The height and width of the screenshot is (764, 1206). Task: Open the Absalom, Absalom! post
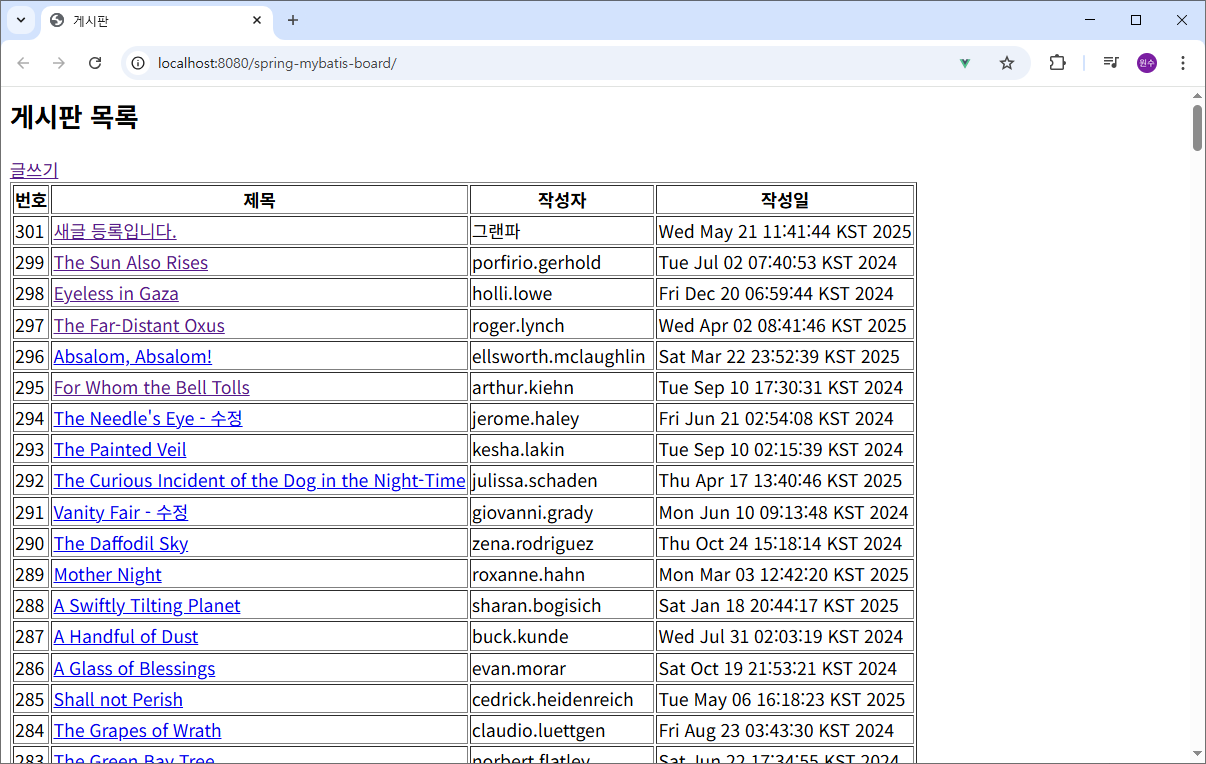click(x=132, y=356)
